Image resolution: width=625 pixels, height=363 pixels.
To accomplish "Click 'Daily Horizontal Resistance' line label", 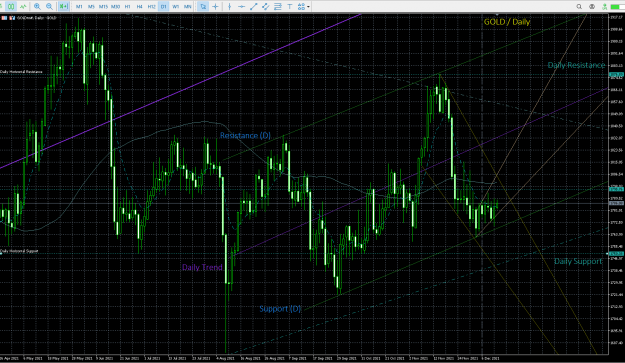I will [x=21, y=72].
